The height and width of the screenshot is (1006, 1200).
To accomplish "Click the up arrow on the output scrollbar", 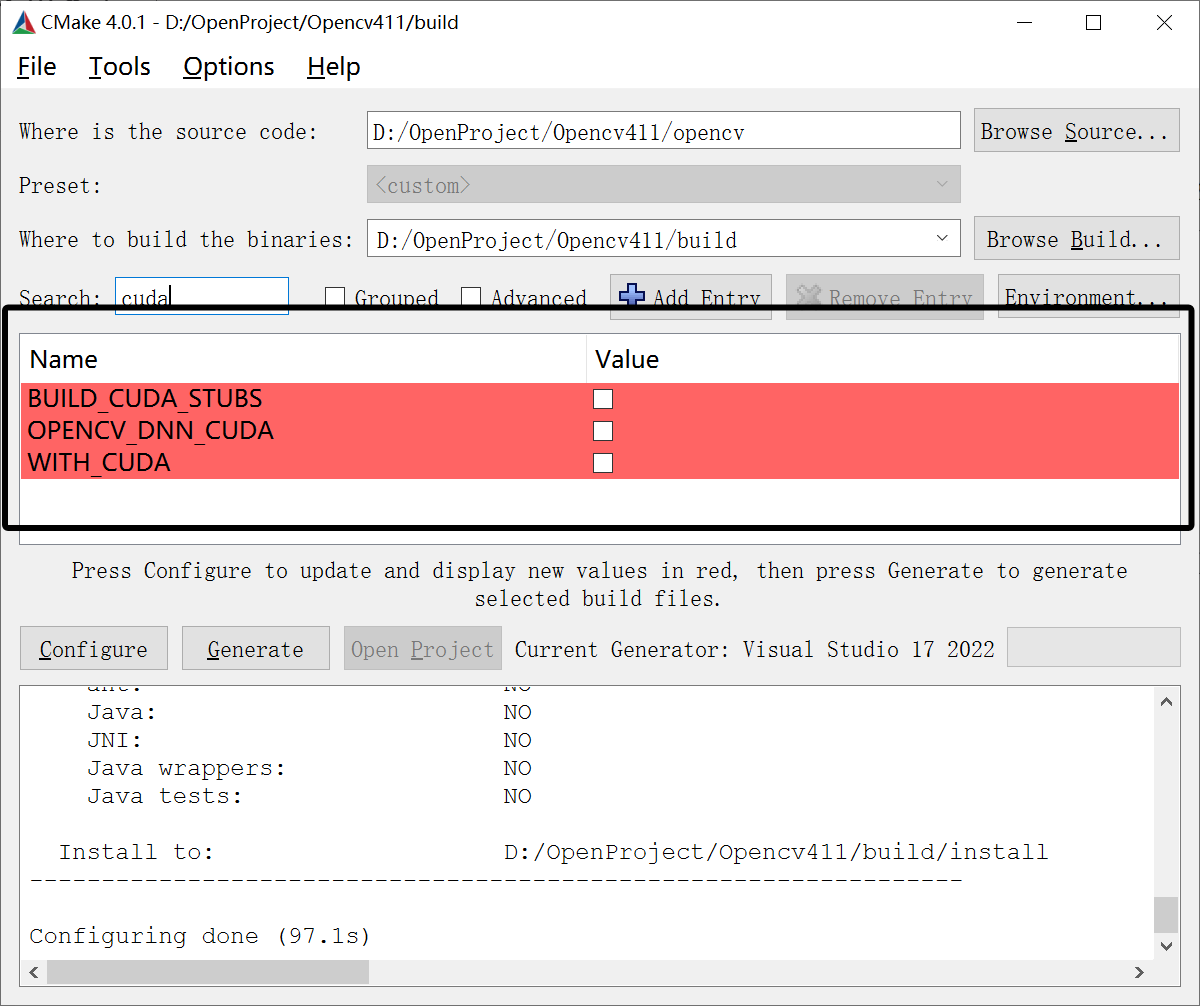I will pyautogui.click(x=1166, y=700).
